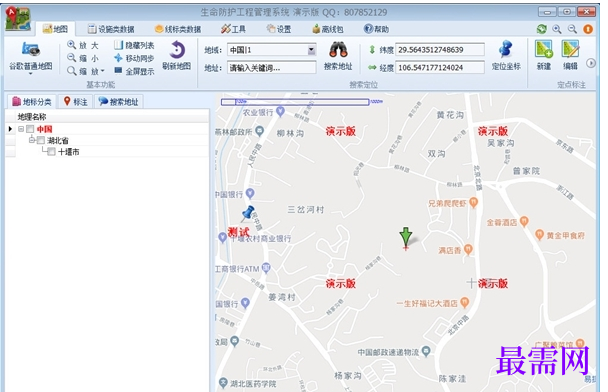Click the binoculars 搜索地址 ribbon button
608x392 pixels.
click(338, 55)
